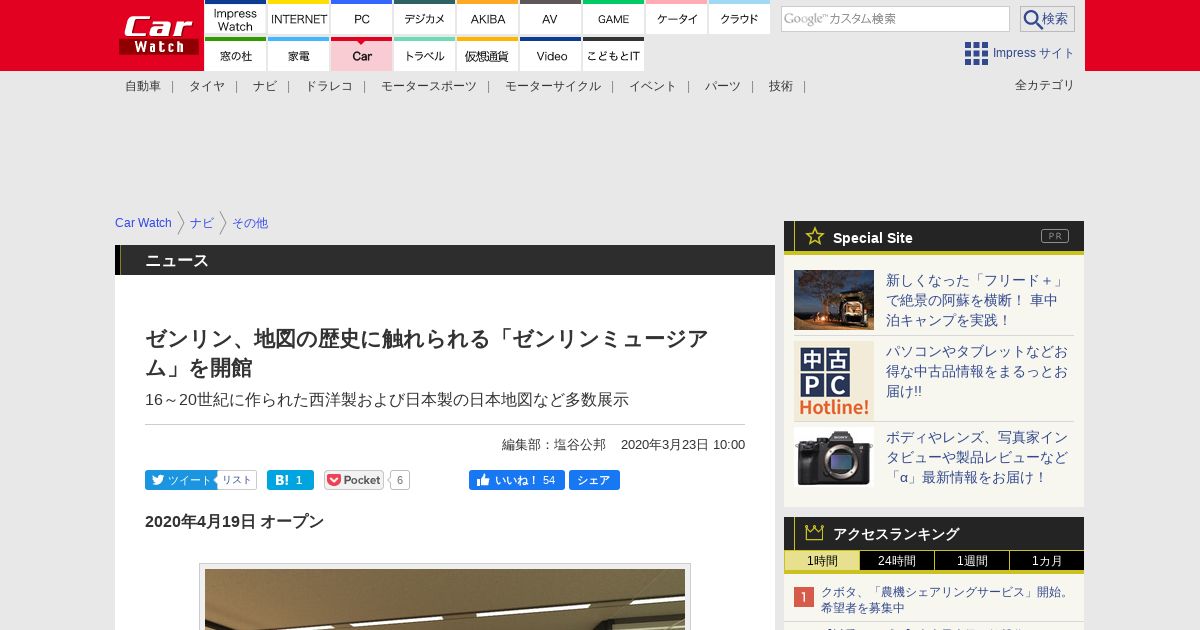Click the ナビ breadcrumb link

click(x=202, y=223)
